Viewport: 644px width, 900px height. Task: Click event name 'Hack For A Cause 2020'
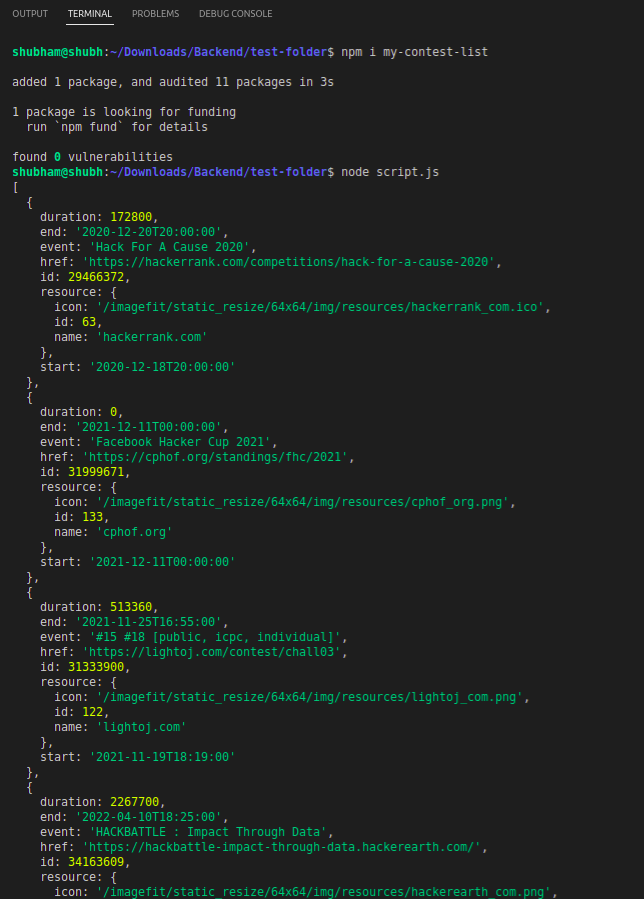[x=170, y=247]
